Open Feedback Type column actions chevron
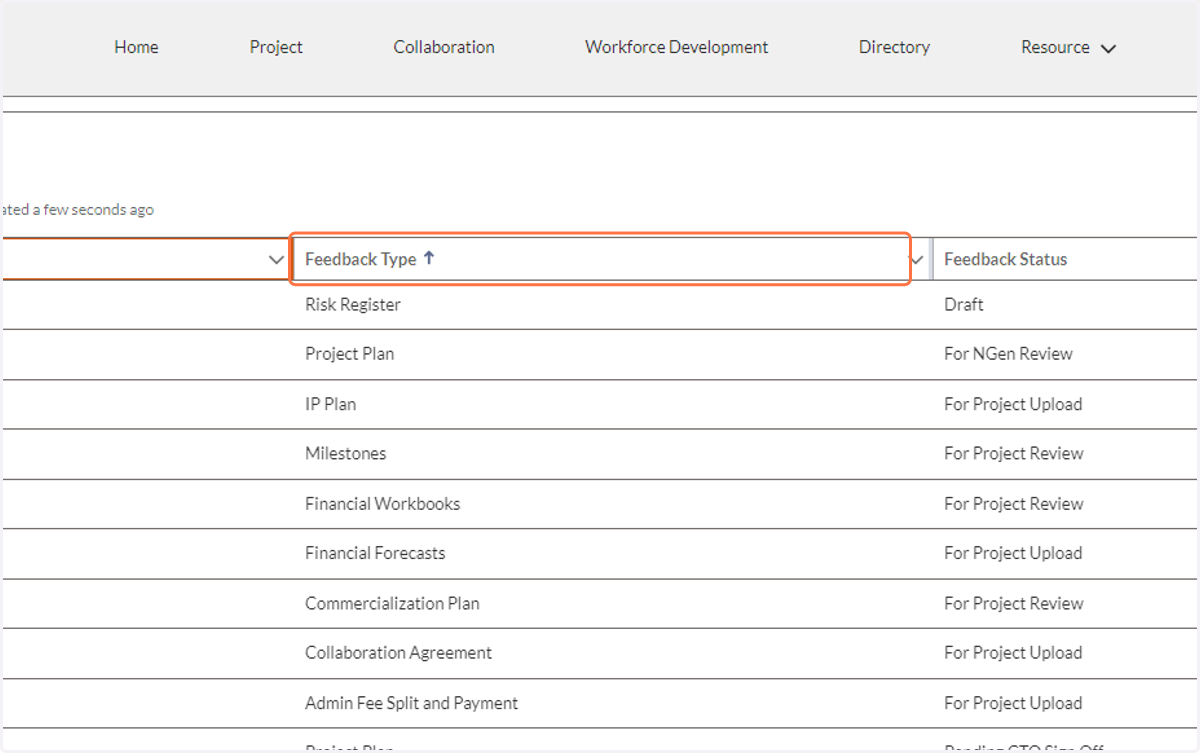1200x753 pixels. pyautogui.click(x=916, y=259)
